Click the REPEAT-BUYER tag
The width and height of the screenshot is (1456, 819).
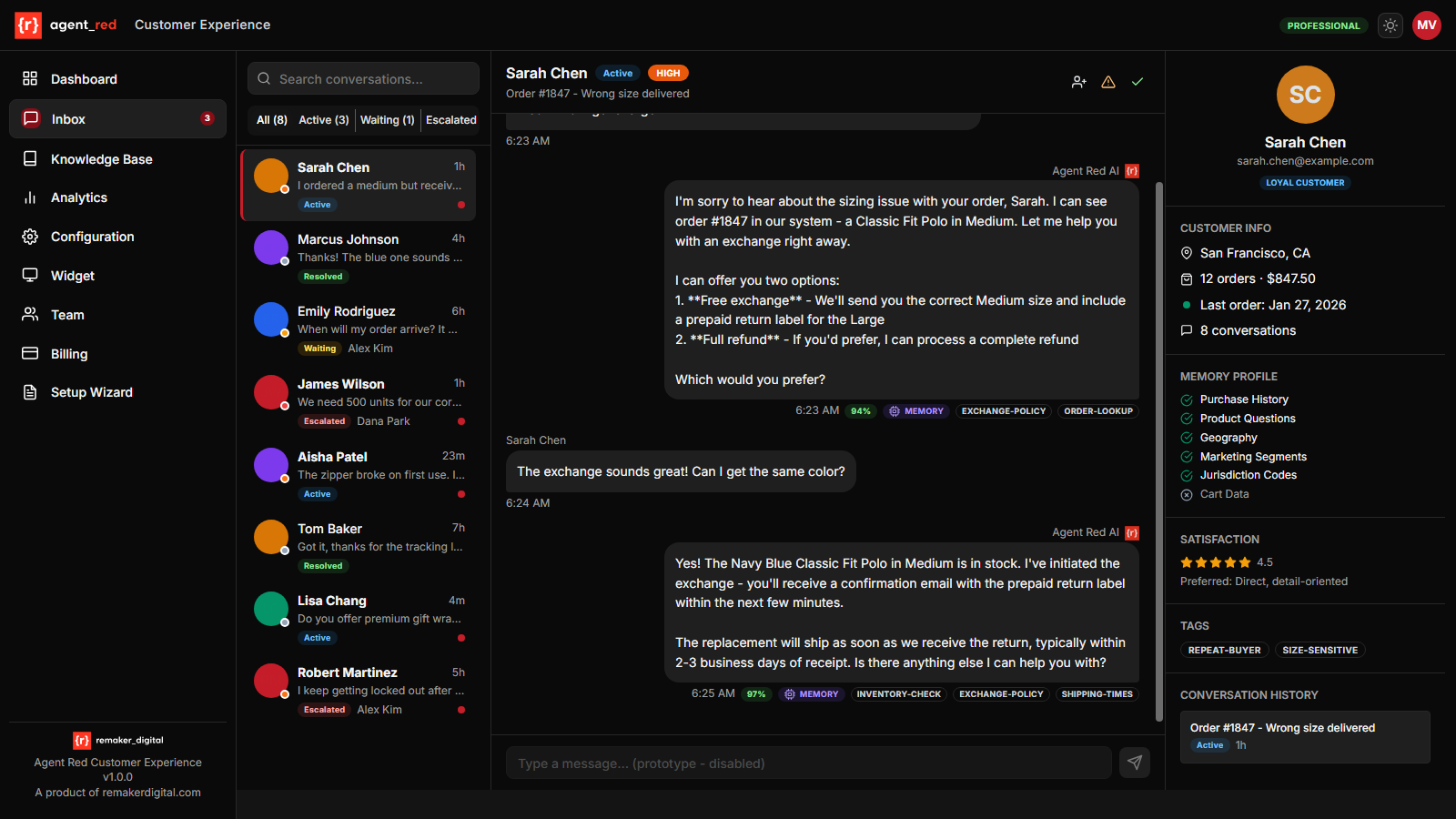(1224, 650)
